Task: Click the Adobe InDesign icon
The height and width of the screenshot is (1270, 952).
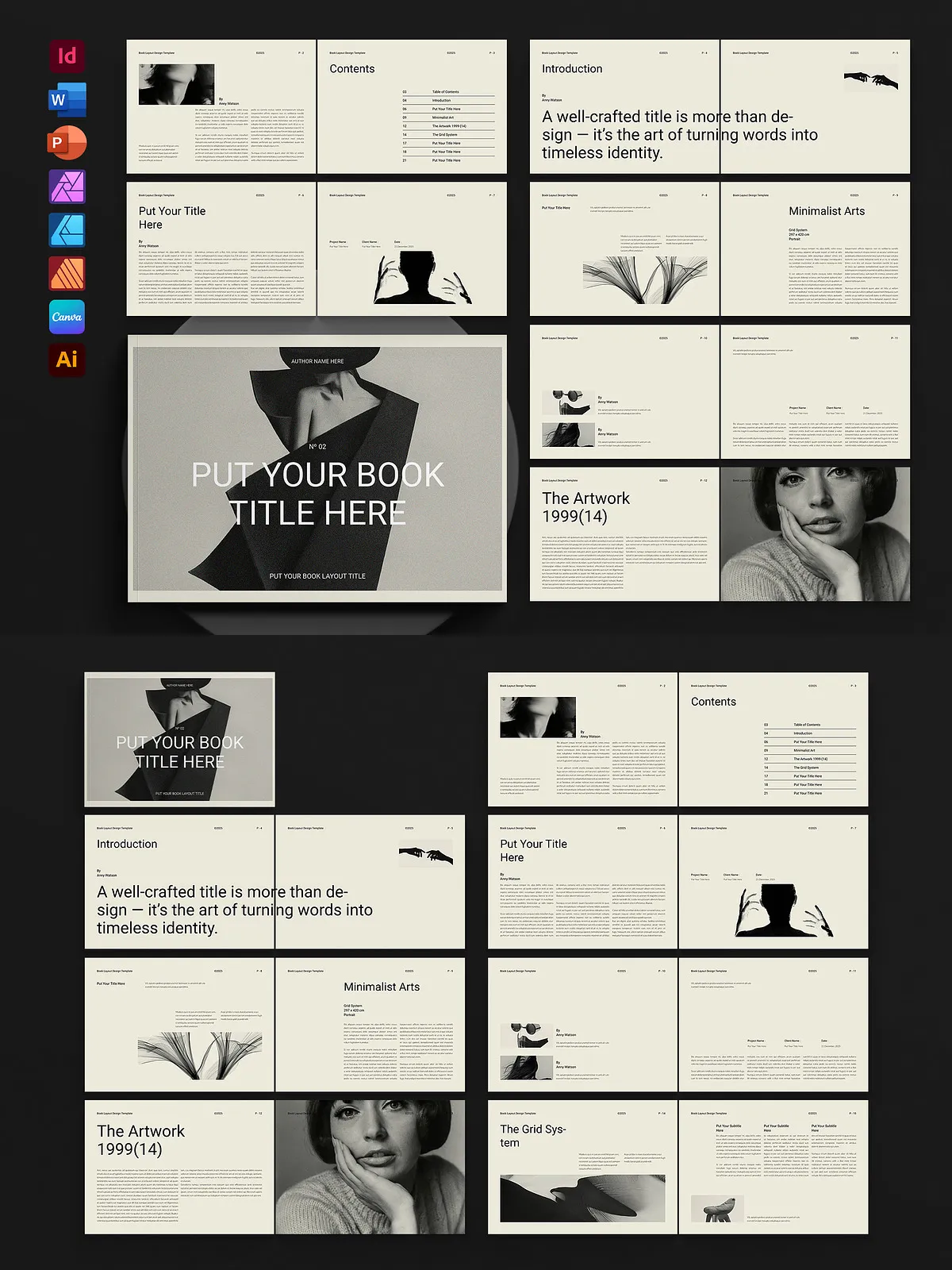Action: (x=67, y=56)
